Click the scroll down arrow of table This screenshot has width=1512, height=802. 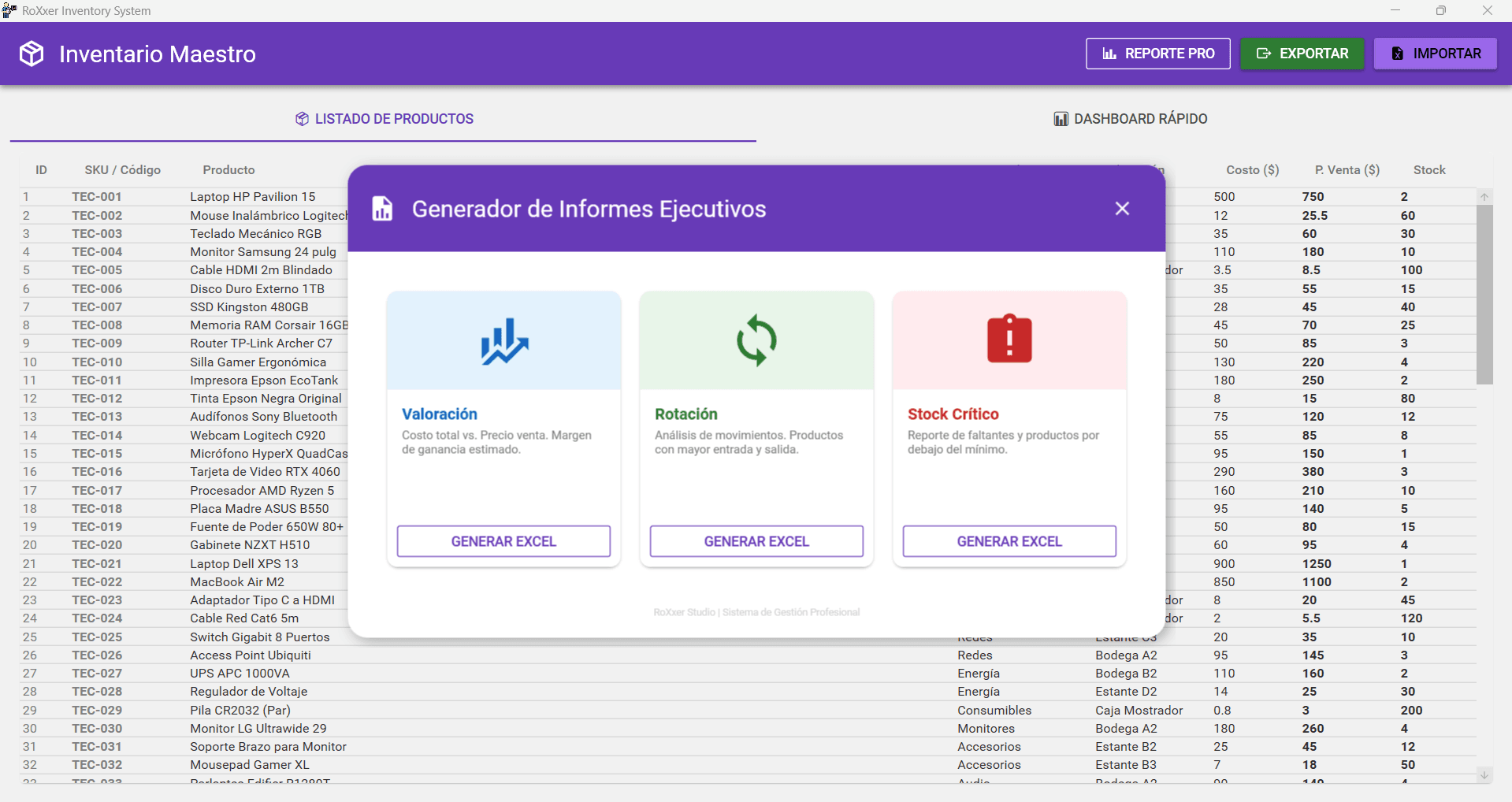point(1484,775)
